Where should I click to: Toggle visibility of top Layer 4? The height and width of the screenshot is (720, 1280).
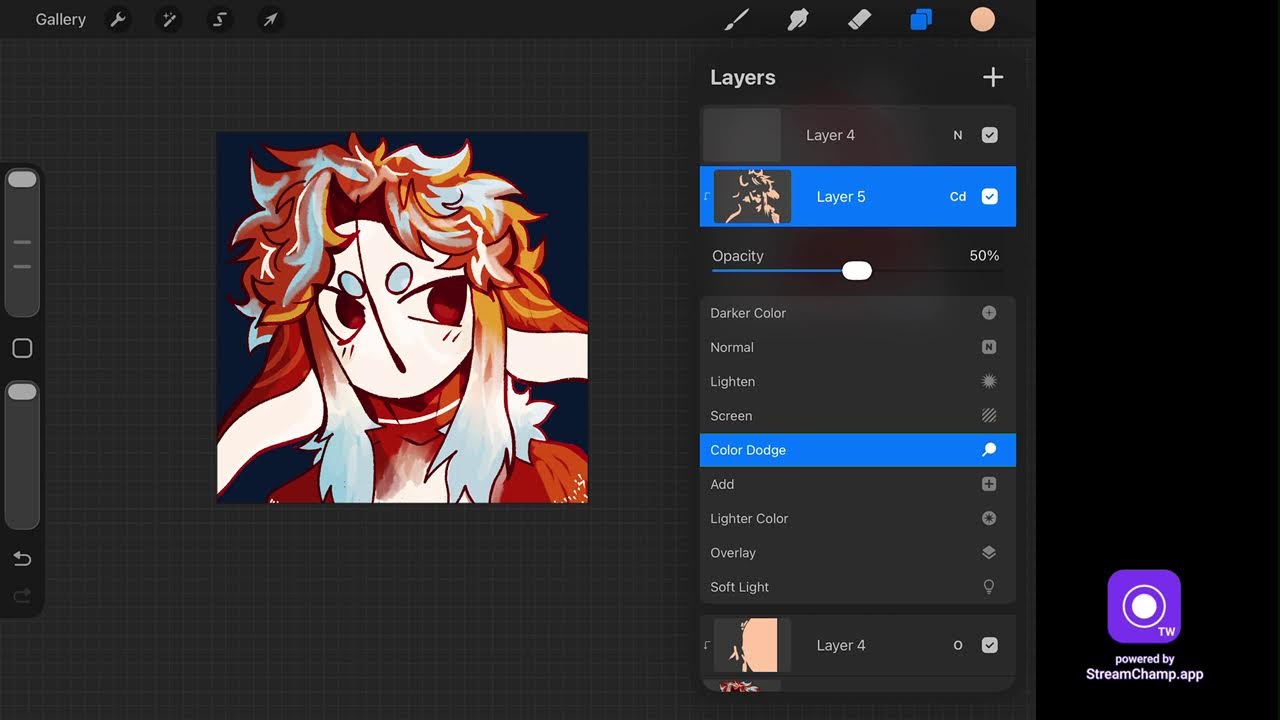990,135
